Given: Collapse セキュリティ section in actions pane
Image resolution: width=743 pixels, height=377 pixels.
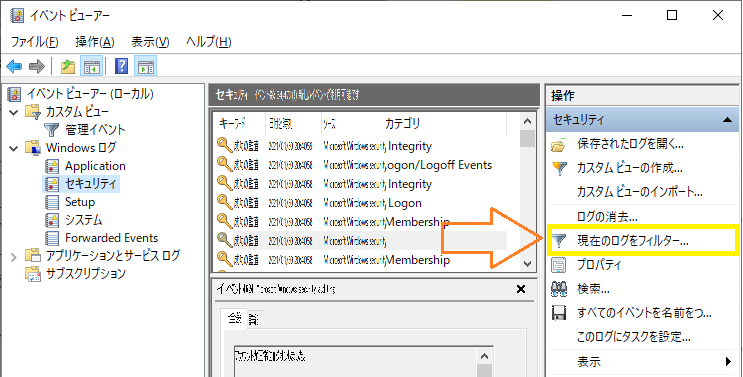Looking at the screenshot, I should [x=728, y=120].
